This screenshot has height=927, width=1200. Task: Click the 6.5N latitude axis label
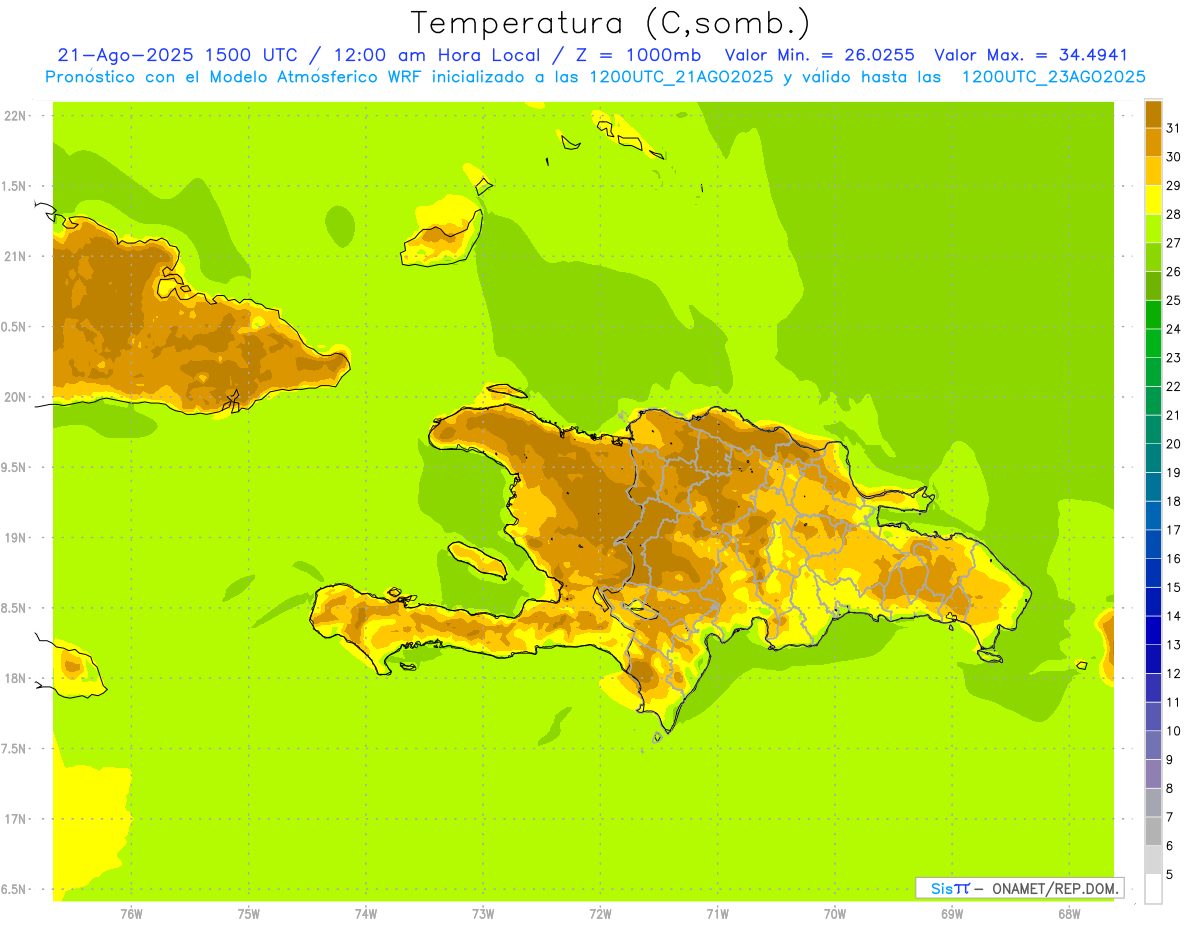(x=14, y=889)
